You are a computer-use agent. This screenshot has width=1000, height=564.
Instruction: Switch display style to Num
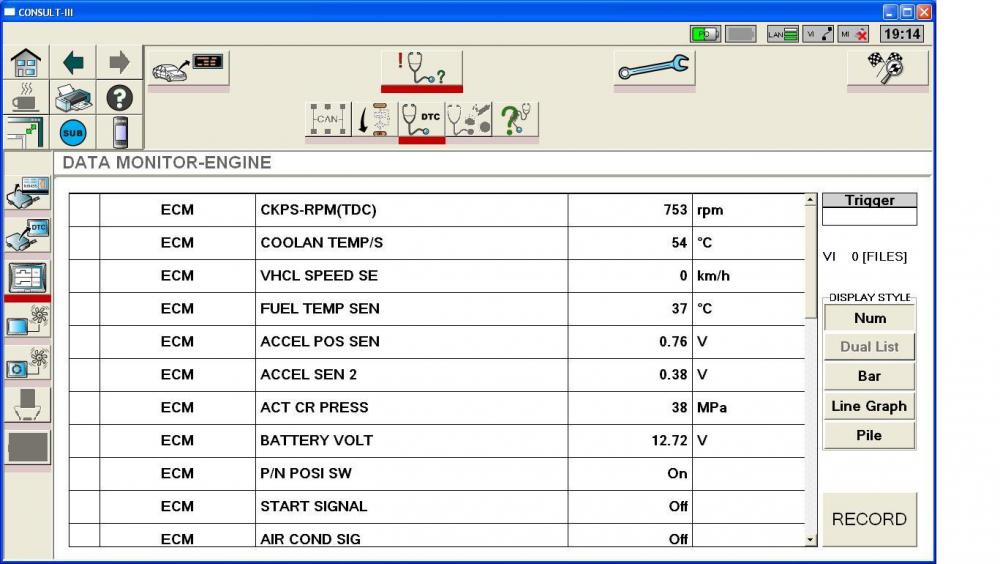point(869,318)
